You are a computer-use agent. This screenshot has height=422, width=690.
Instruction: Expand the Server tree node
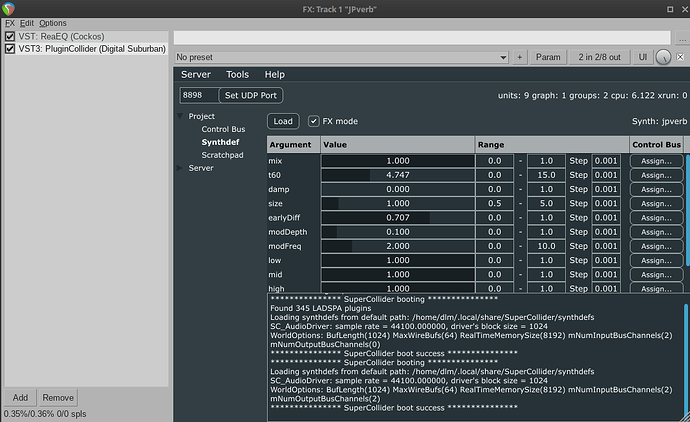click(181, 168)
